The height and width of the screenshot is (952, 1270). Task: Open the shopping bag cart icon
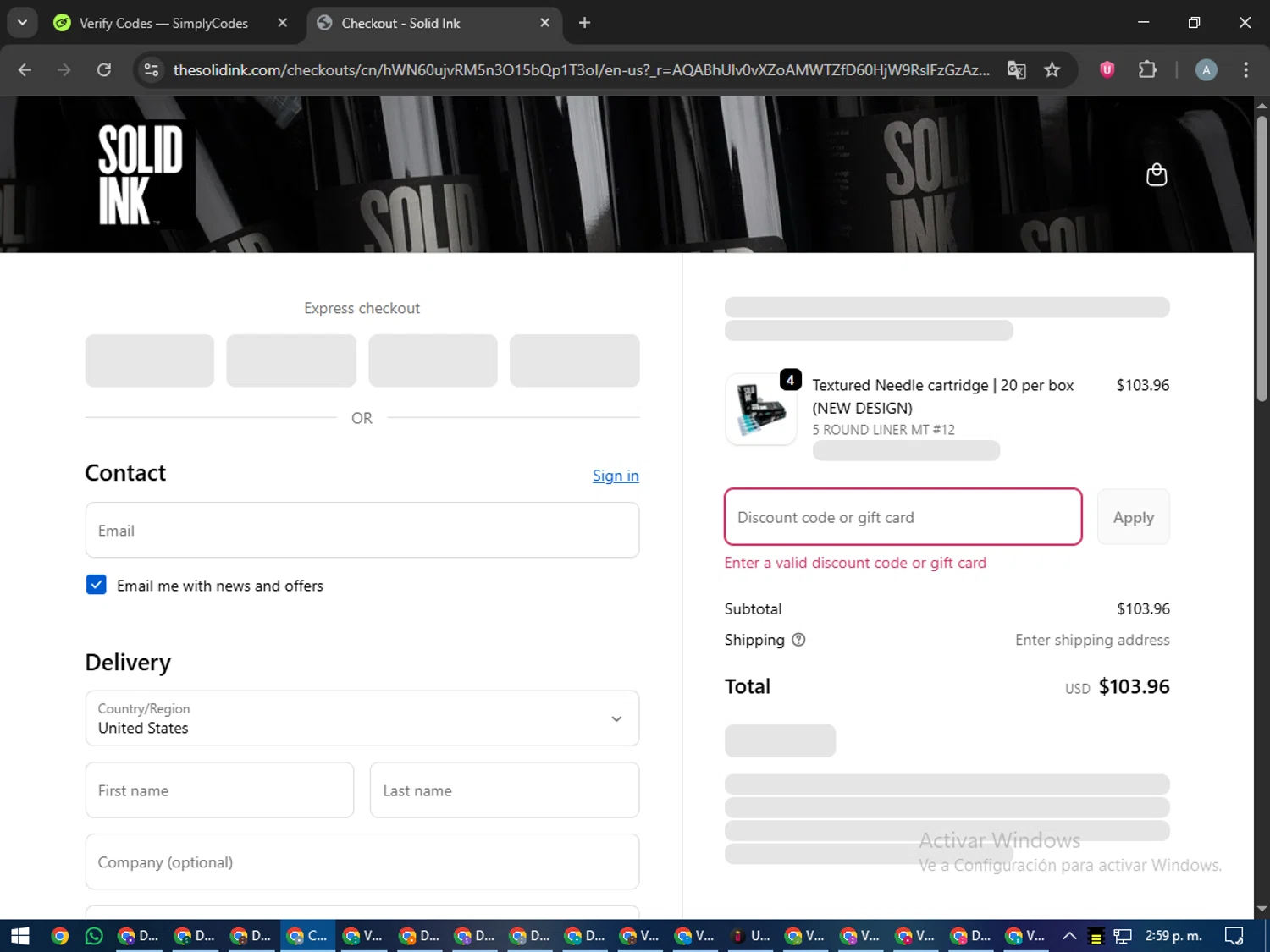tap(1157, 174)
